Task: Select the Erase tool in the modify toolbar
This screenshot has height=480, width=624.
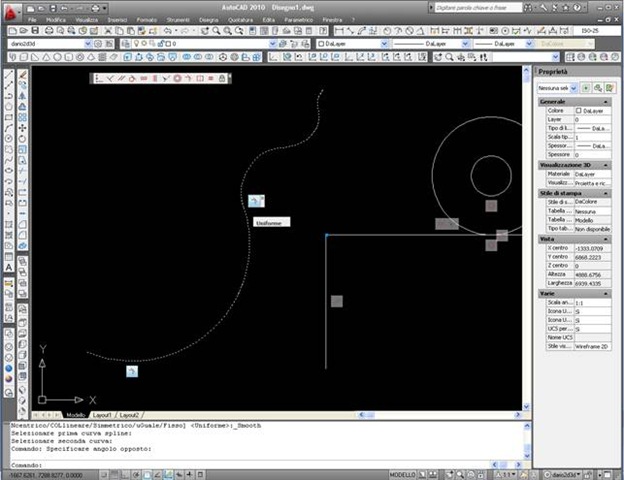Action: tap(23, 74)
